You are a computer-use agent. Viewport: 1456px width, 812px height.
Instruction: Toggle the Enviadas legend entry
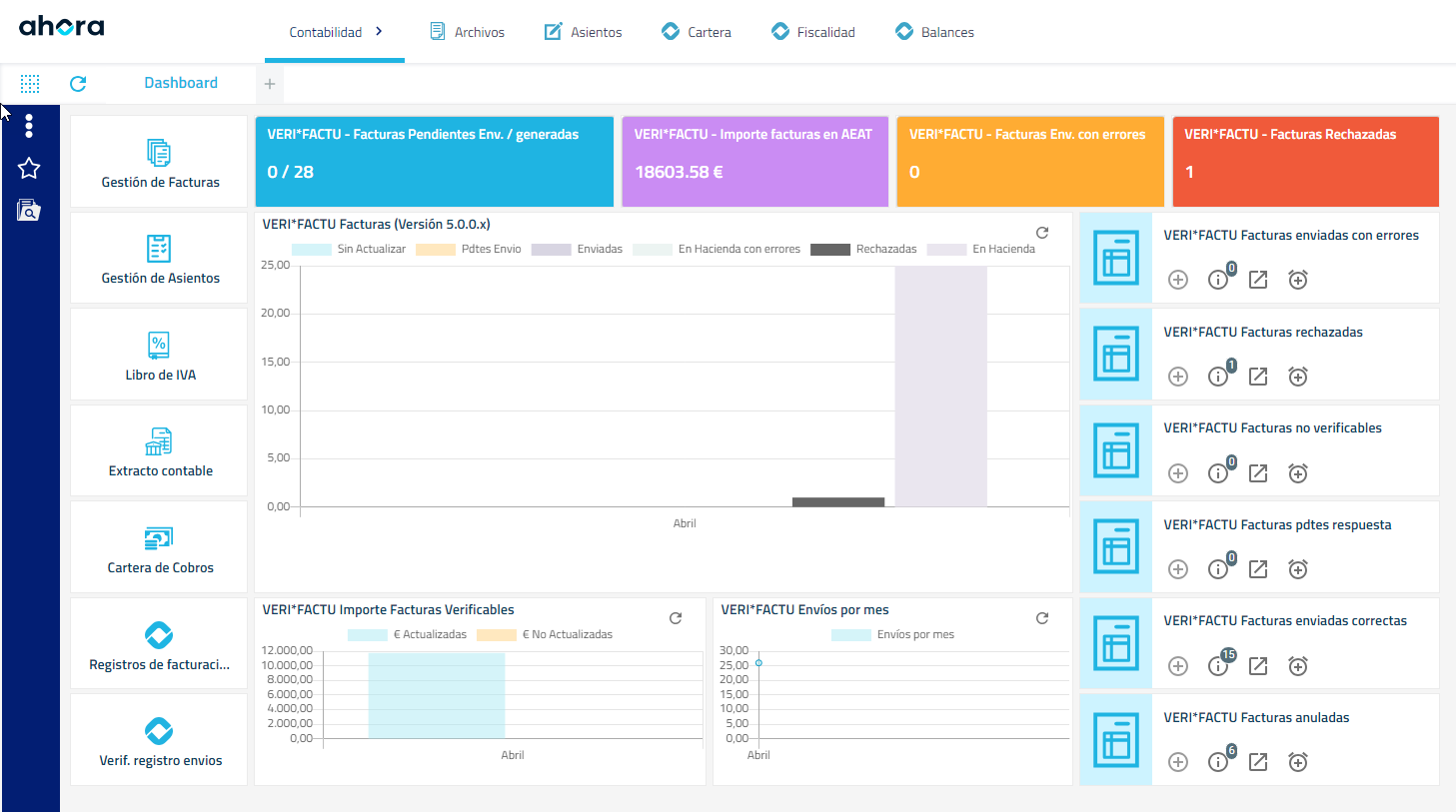[578, 249]
